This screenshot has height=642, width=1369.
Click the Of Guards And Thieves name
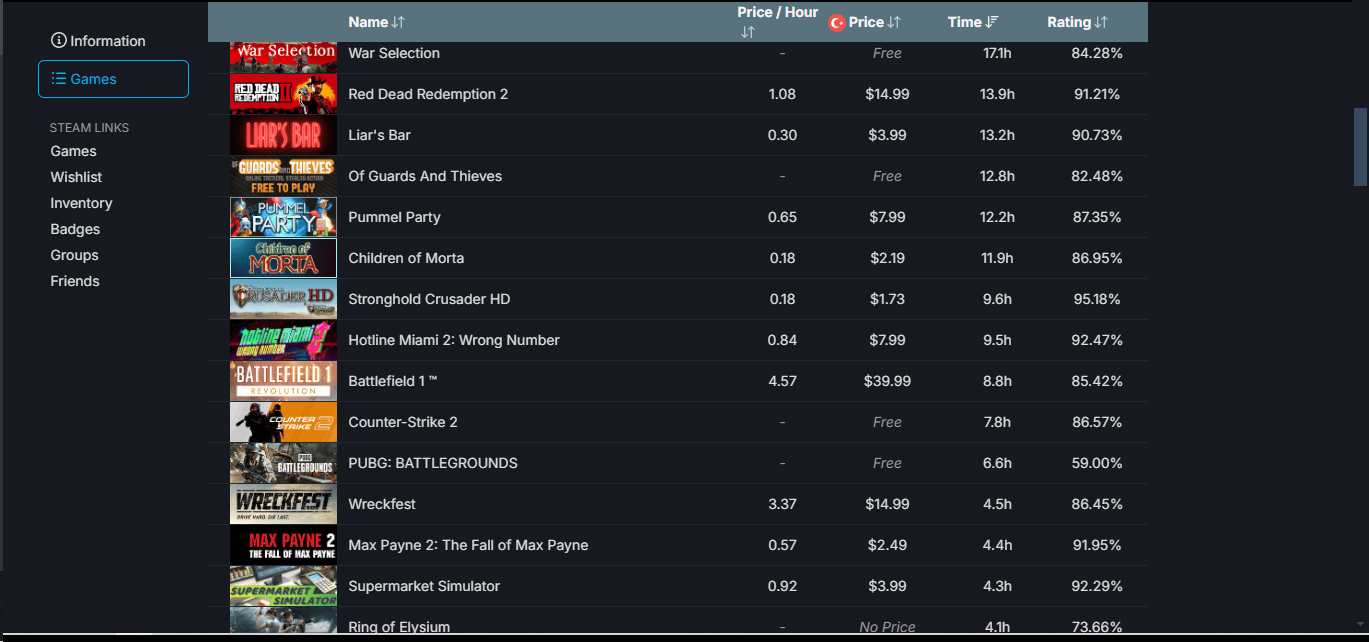coord(425,176)
